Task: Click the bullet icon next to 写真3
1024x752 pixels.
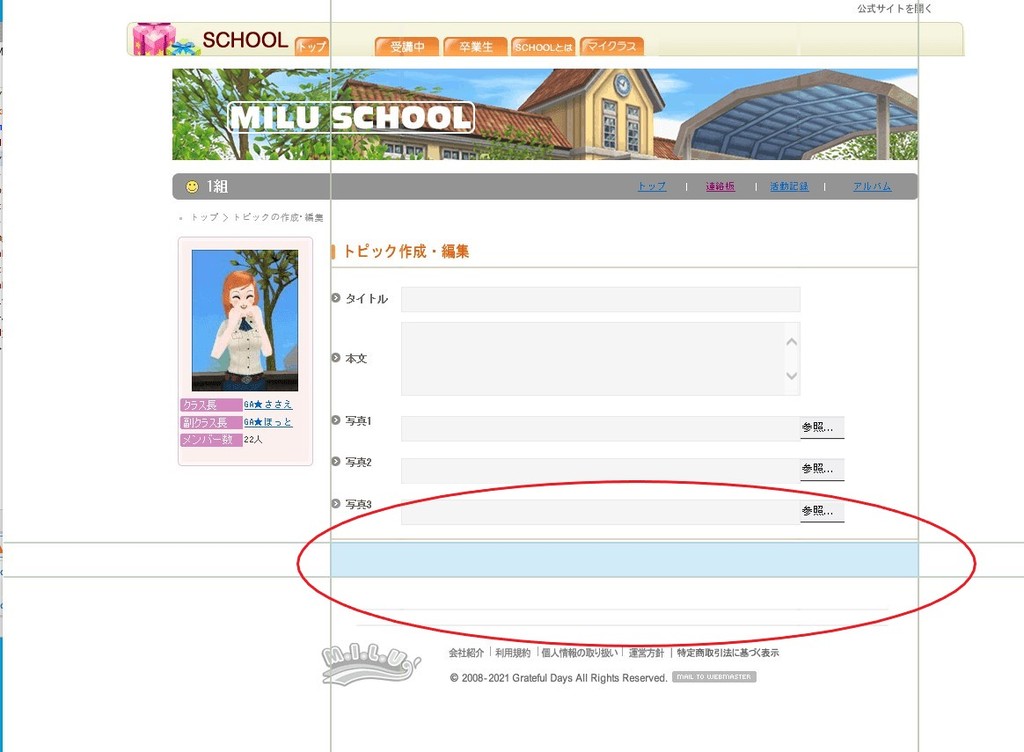Action: pos(336,504)
